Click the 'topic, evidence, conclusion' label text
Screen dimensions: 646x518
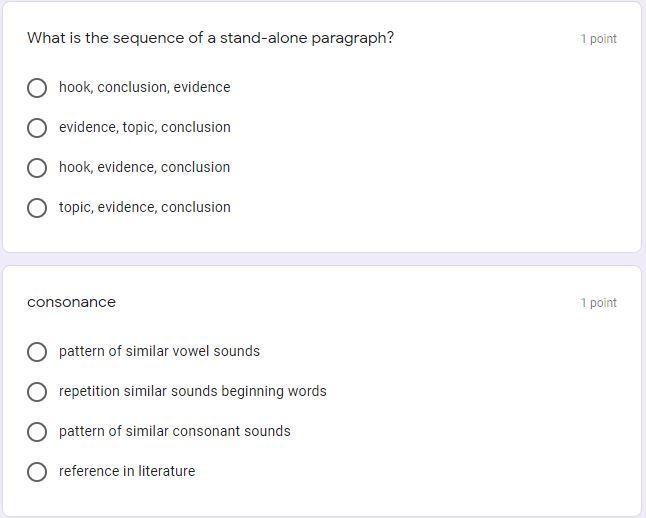tap(144, 207)
